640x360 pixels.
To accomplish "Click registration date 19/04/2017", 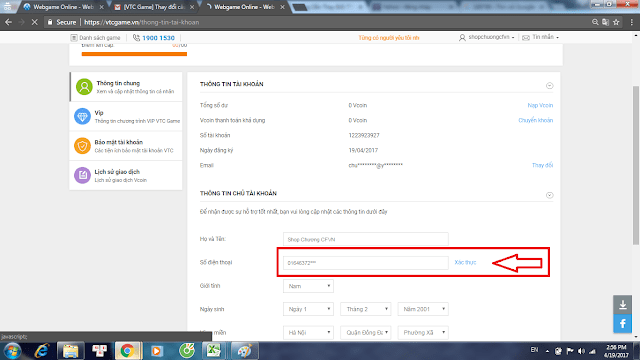I will (363, 150).
